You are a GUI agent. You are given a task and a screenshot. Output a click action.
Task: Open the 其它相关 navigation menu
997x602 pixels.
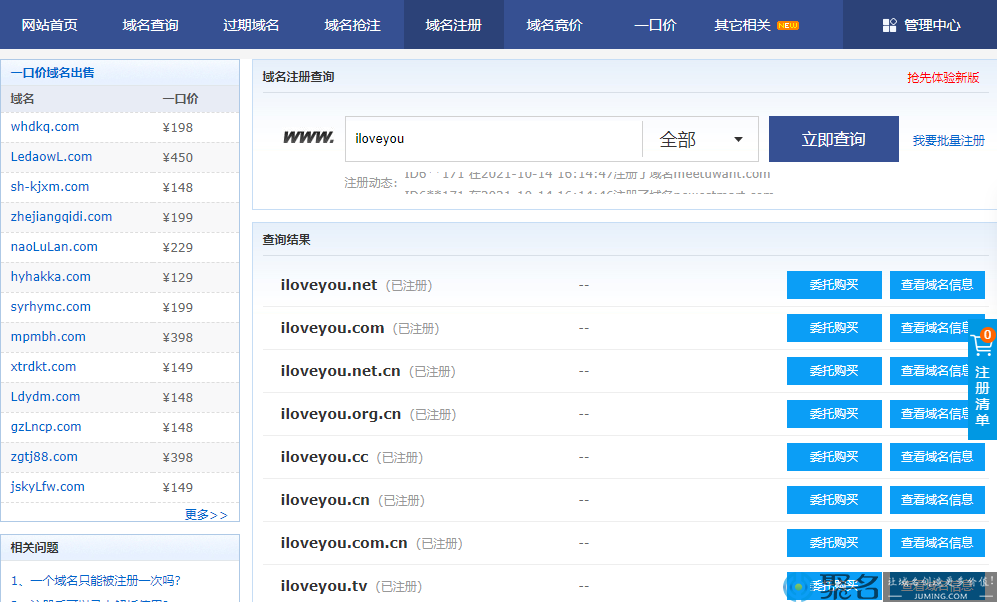742,25
